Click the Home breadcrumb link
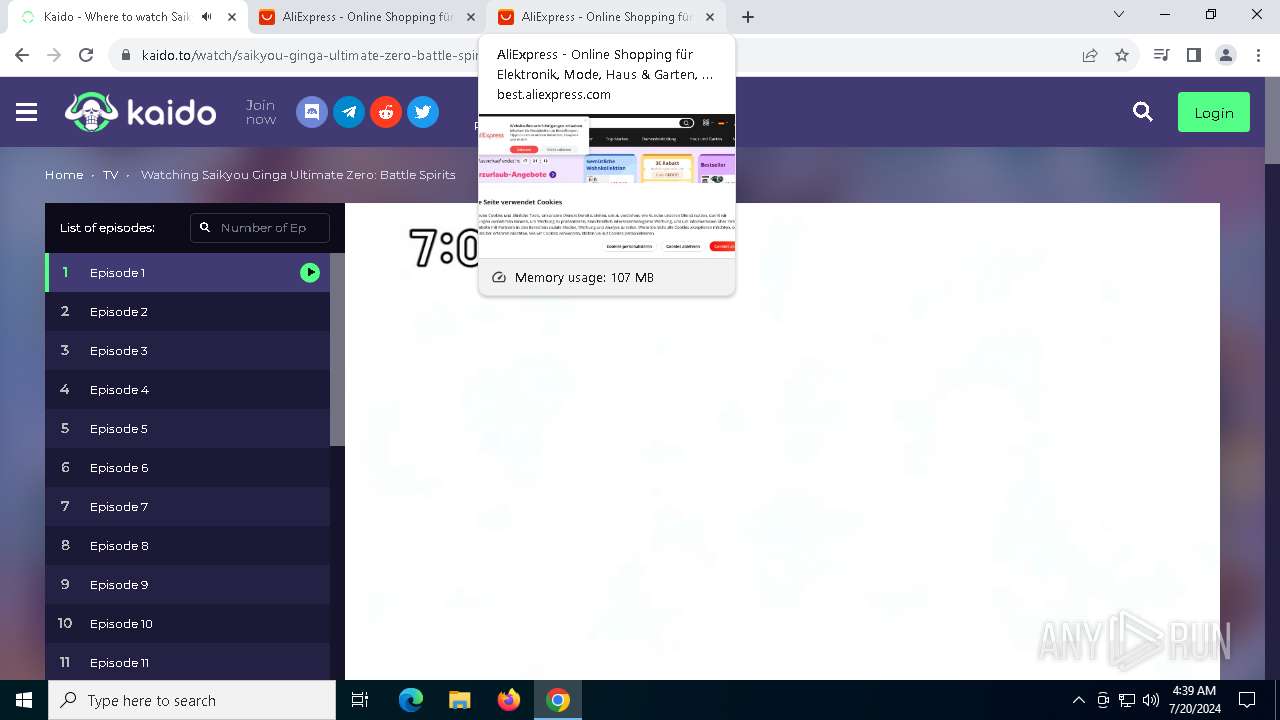1280x720 pixels. (64, 174)
